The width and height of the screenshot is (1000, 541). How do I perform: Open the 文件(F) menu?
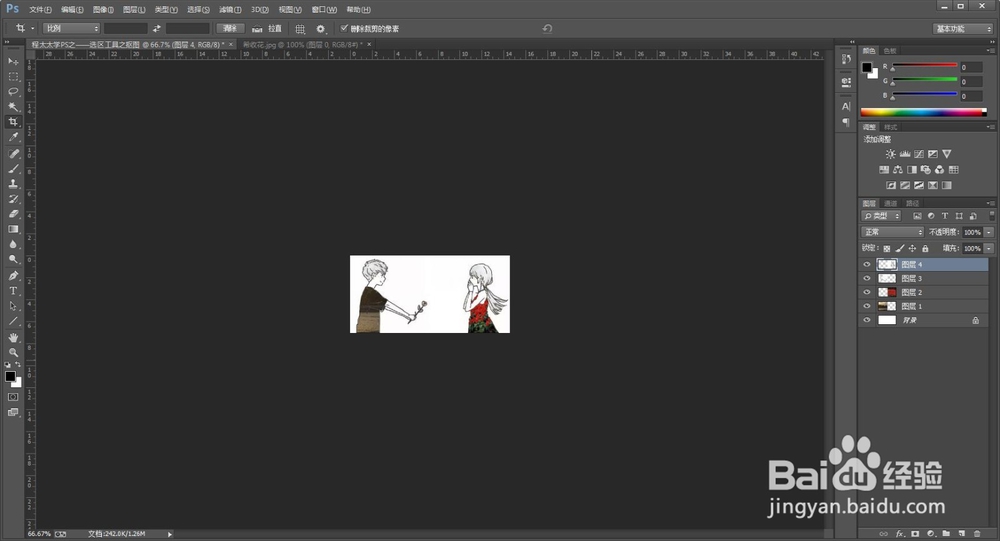(40, 10)
